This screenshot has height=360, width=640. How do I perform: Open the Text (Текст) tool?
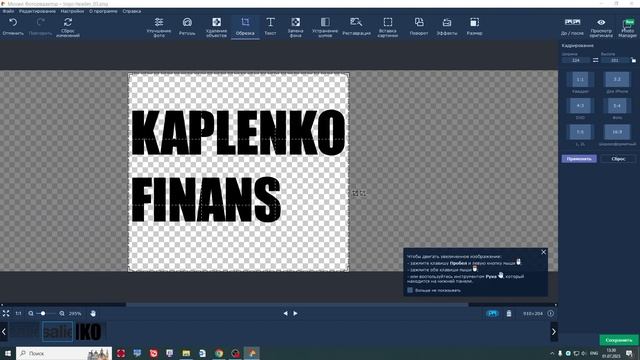[270, 27]
